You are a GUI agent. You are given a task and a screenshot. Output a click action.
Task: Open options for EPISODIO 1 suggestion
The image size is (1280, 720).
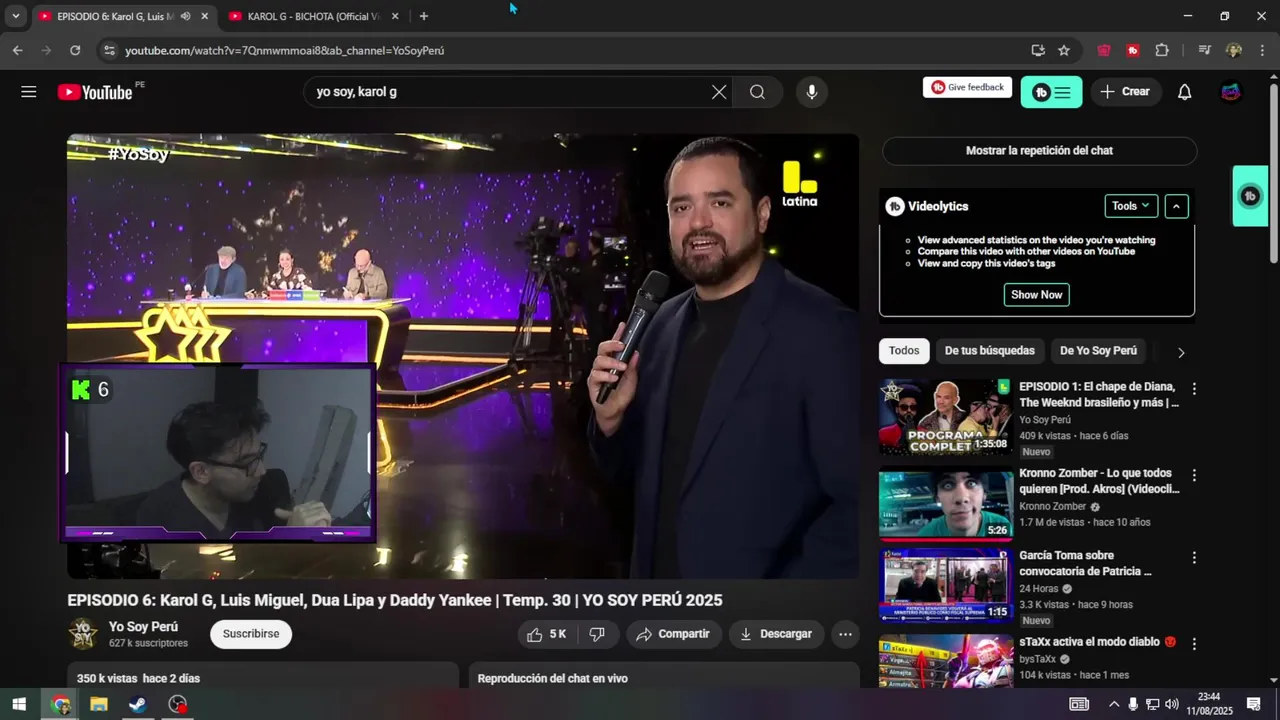[x=1193, y=389]
